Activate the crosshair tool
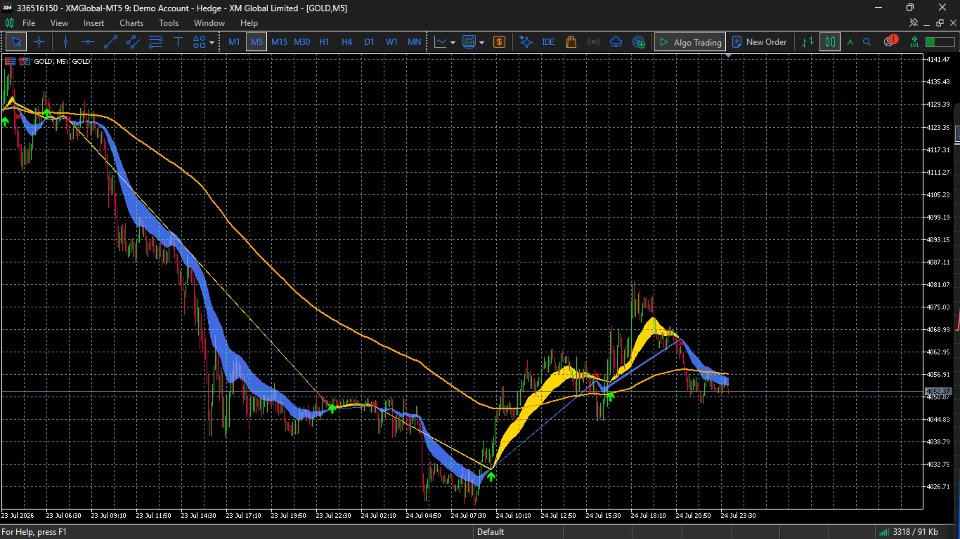This screenshot has height=539, width=960. [39, 42]
